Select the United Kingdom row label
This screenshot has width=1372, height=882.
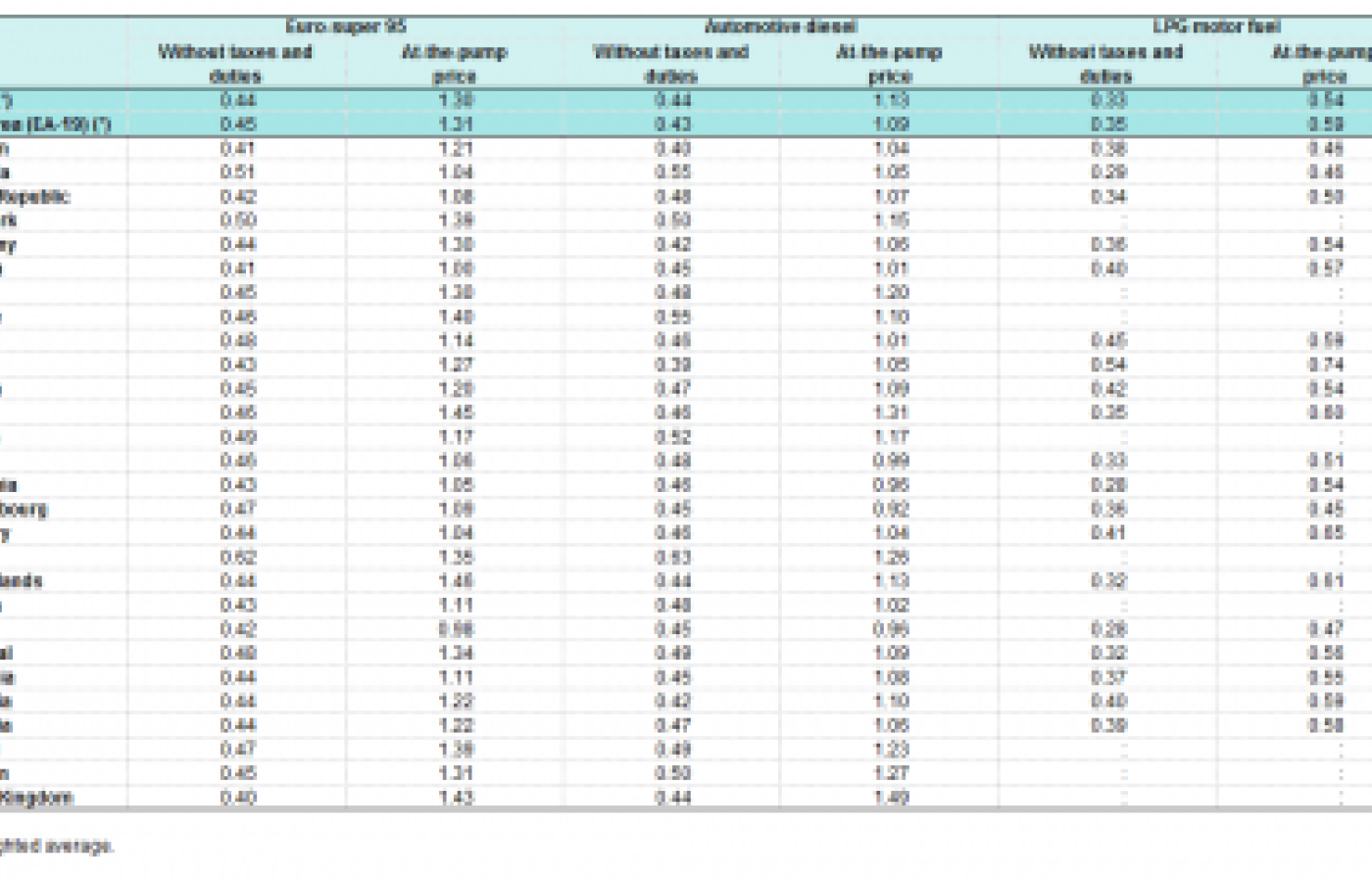point(37,798)
